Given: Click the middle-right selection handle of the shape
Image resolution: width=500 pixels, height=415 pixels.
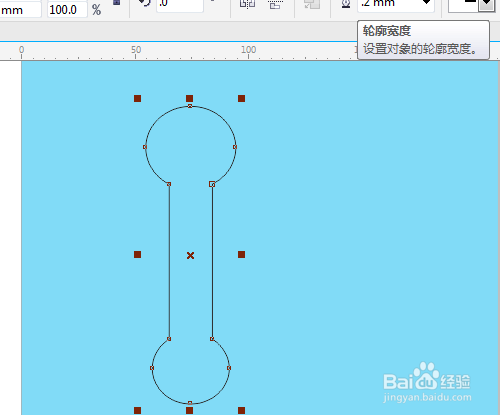Looking at the screenshot, I should point(242,255).
